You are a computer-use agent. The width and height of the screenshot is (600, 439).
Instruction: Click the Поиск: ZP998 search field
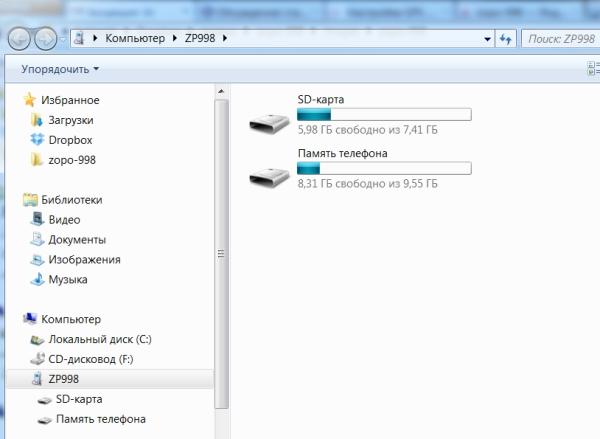click(x=561, y=39)
